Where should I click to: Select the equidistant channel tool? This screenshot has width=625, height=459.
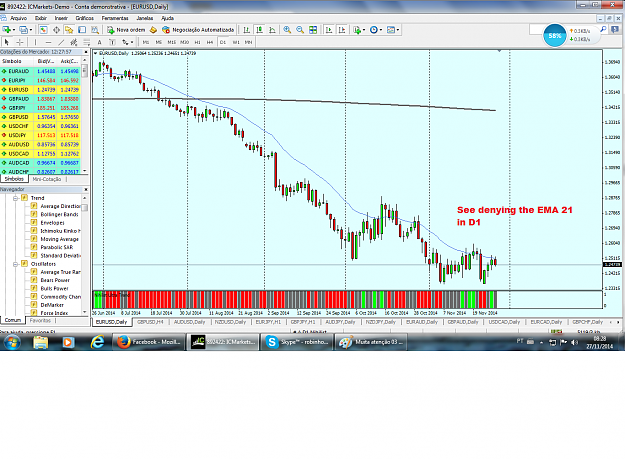[74, 42]
